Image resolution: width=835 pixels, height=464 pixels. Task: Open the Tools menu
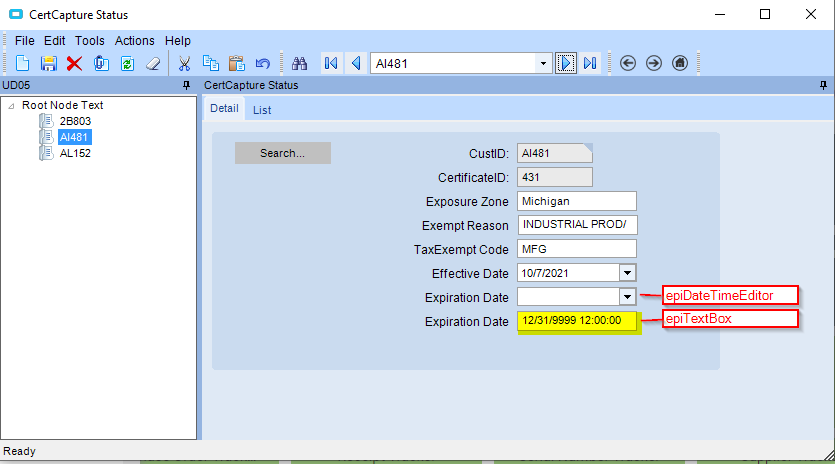[x=89, y=40]
